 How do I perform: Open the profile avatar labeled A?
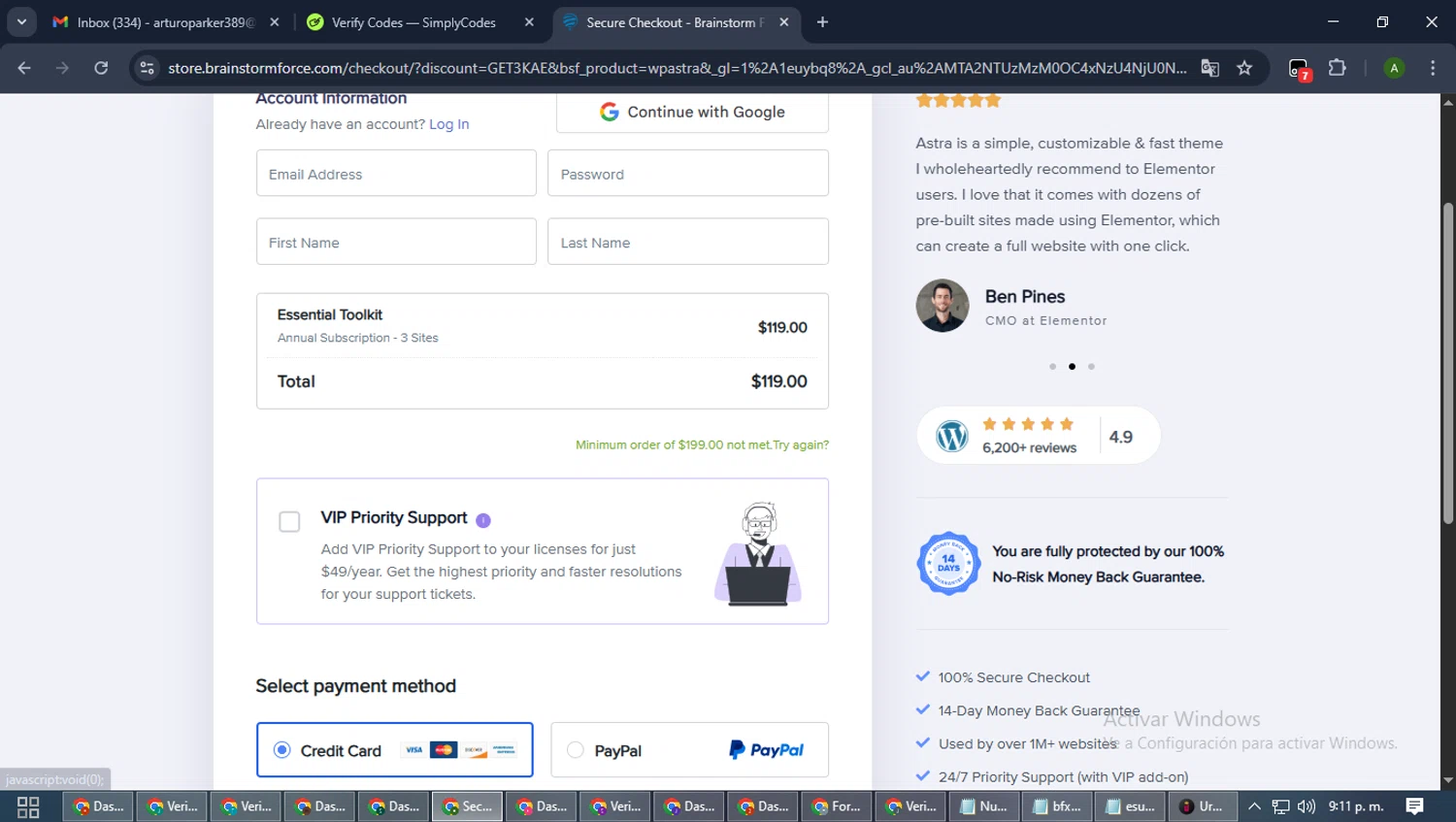(1394, 68)
